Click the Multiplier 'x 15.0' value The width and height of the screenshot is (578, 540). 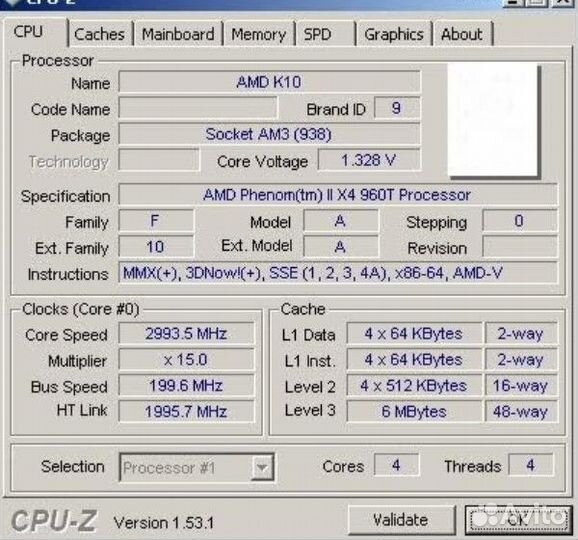186,360
